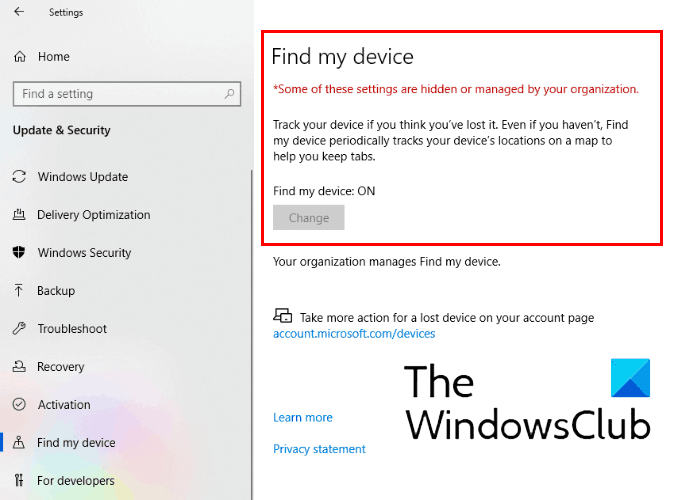The width and height of the screenshot is (700, 500).
Task: Click the Recovery icon
Action: [19, 367]
